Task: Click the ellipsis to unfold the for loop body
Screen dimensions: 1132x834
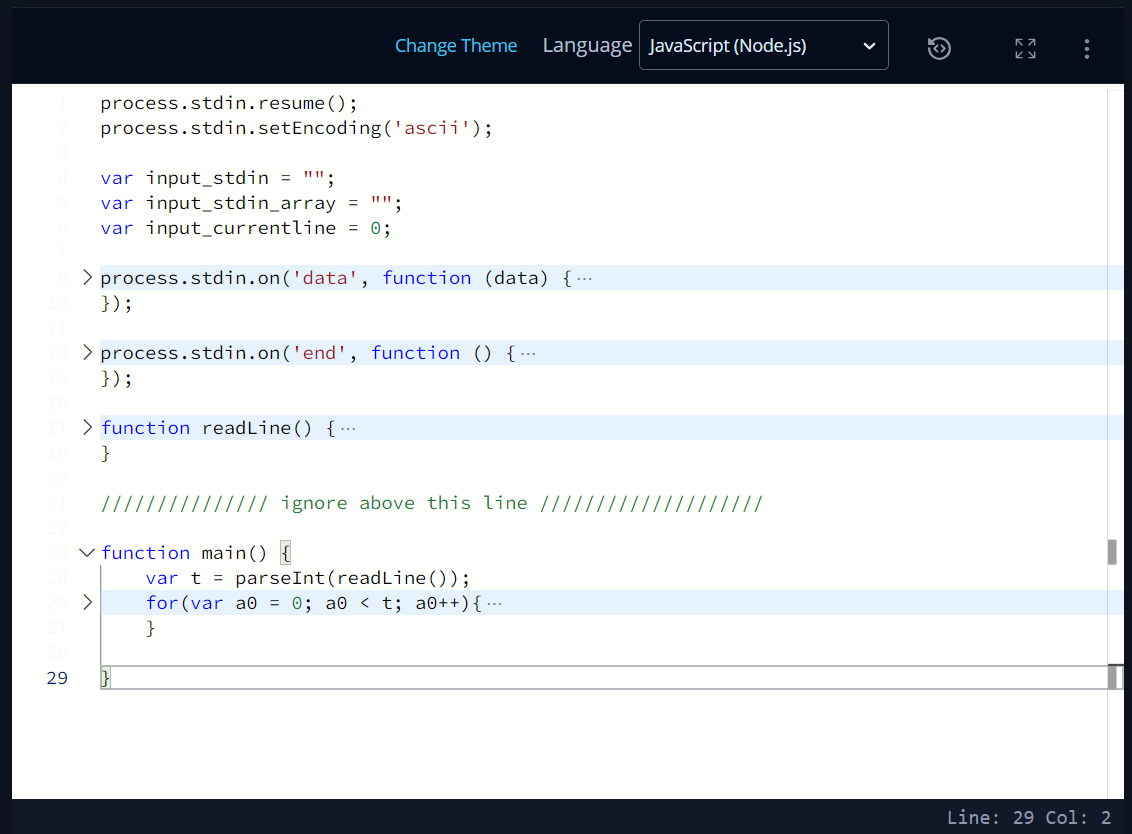Action: [496, 602]
